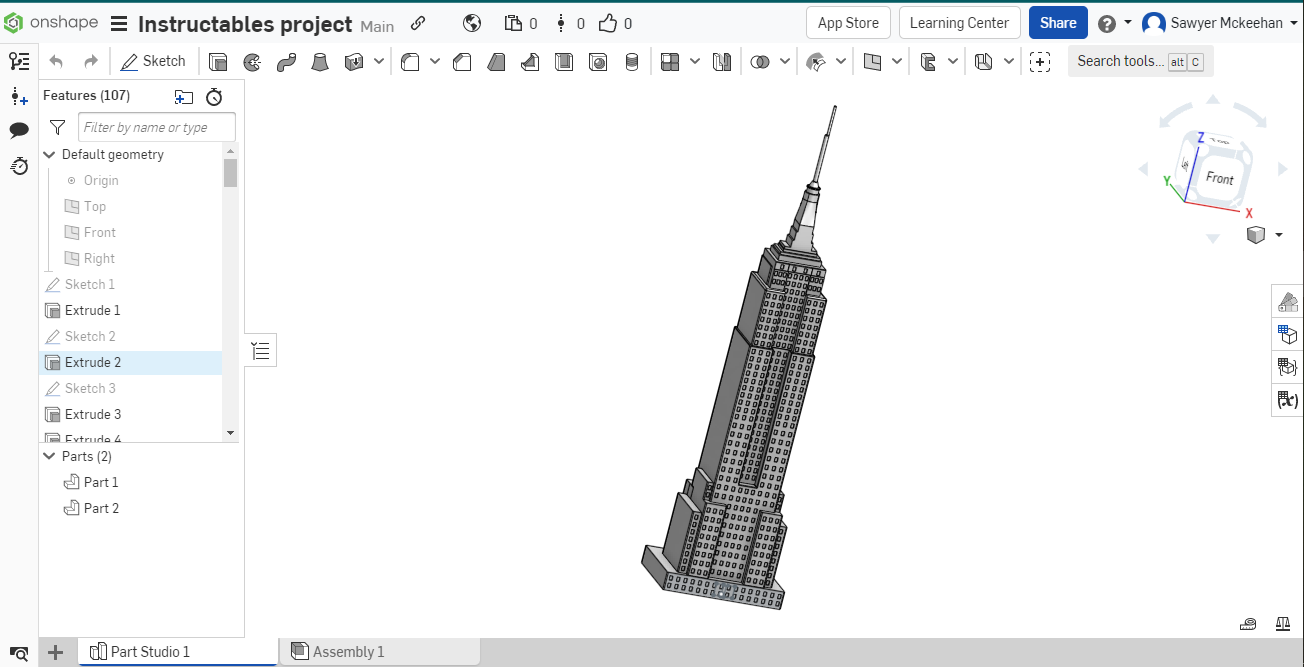Image resolution: width=1304 pixels, height=667 pixels.
Task: Toggle the feature list sidebar icon
Action: [19, 62]
